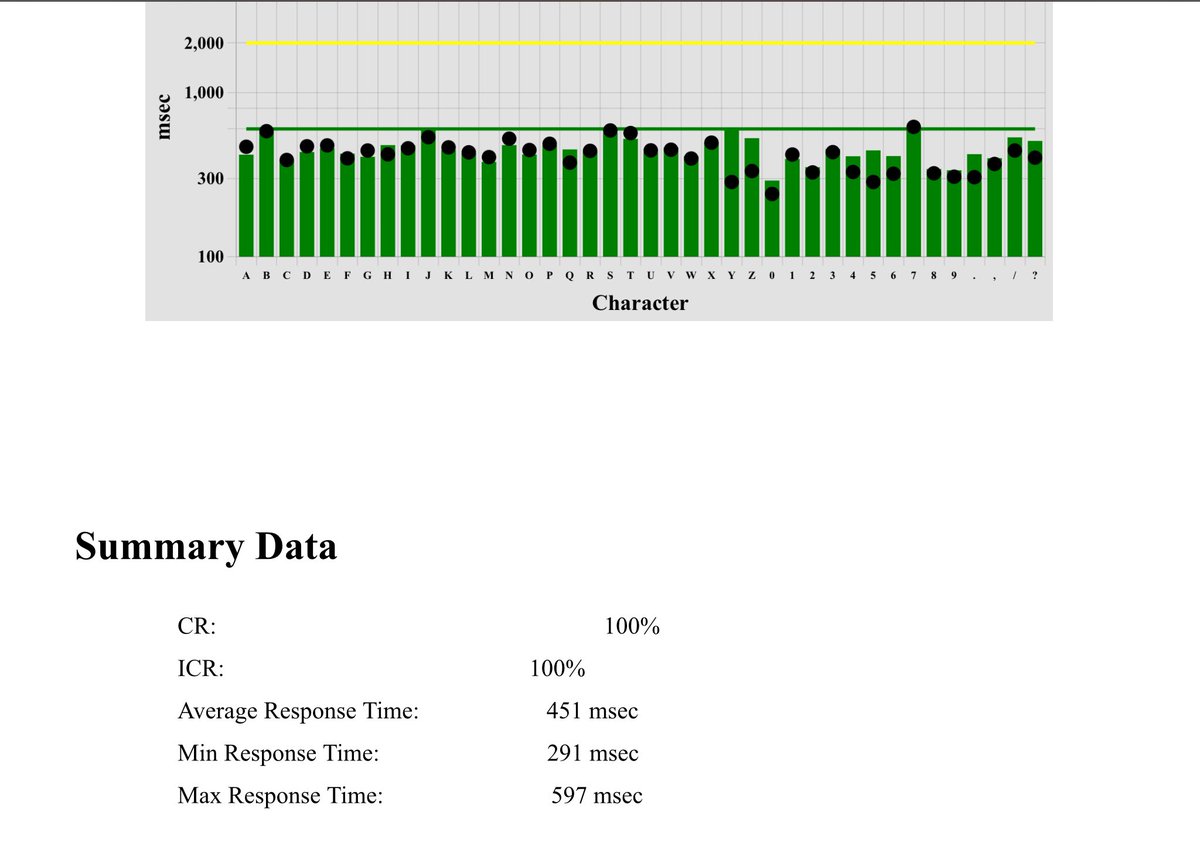Click the x-axis label 'J'
This screenshot has width=1200, height=856.
[x=427, y=275]
